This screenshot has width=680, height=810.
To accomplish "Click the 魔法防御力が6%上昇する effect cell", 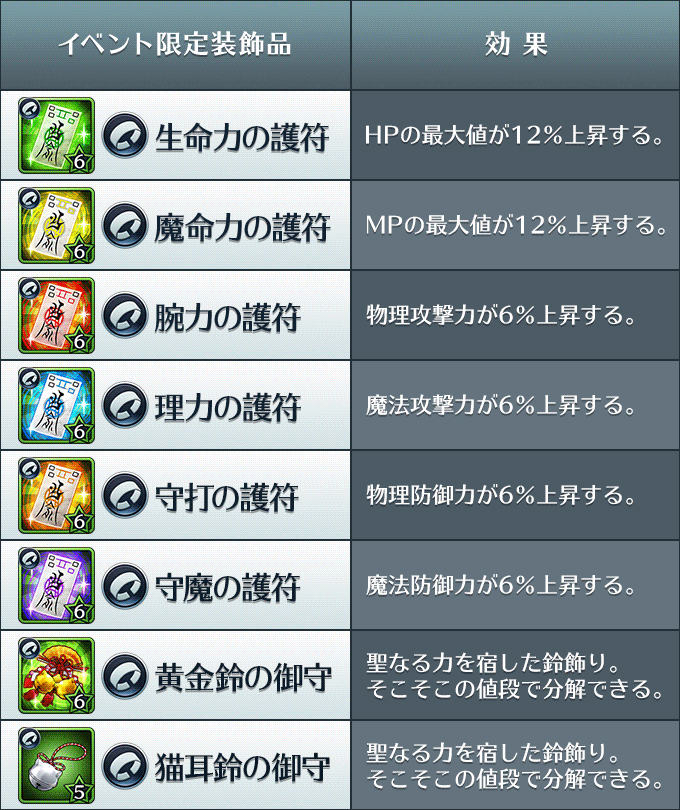I will [x=516, y=585].
